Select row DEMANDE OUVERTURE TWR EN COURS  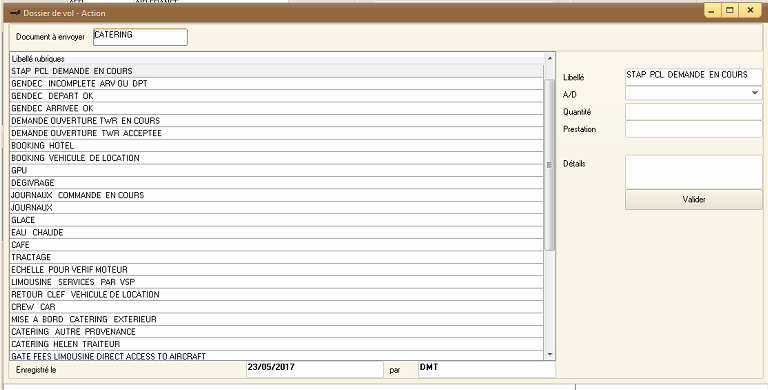pos(277,121)
